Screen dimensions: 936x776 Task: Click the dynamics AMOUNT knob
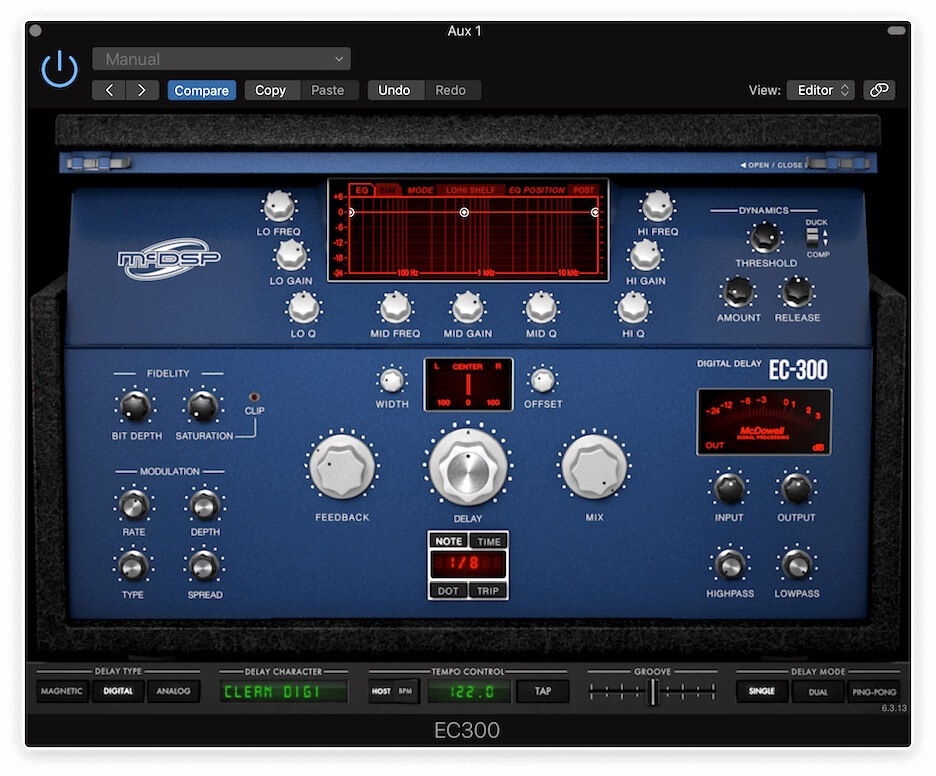pos(738,292)
